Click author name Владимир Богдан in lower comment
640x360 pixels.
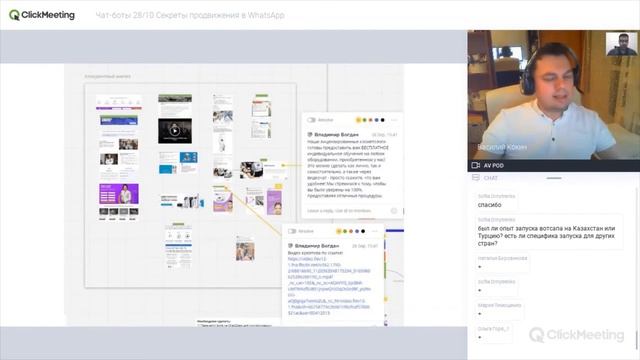click(x=317, y=246)
